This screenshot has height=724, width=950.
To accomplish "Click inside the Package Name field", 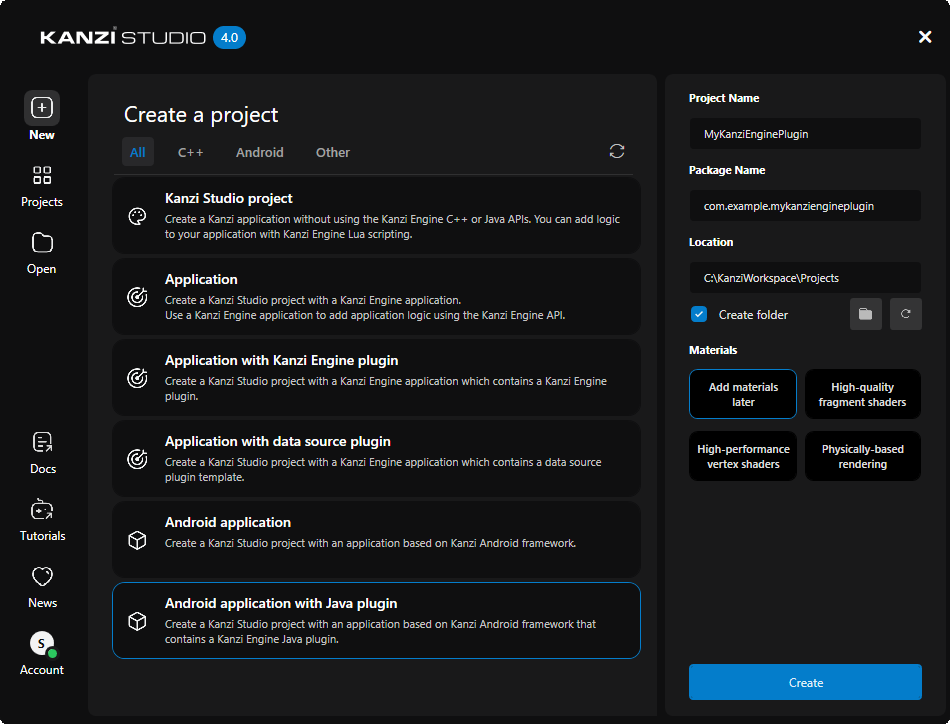I will click(x=805, y=205).
